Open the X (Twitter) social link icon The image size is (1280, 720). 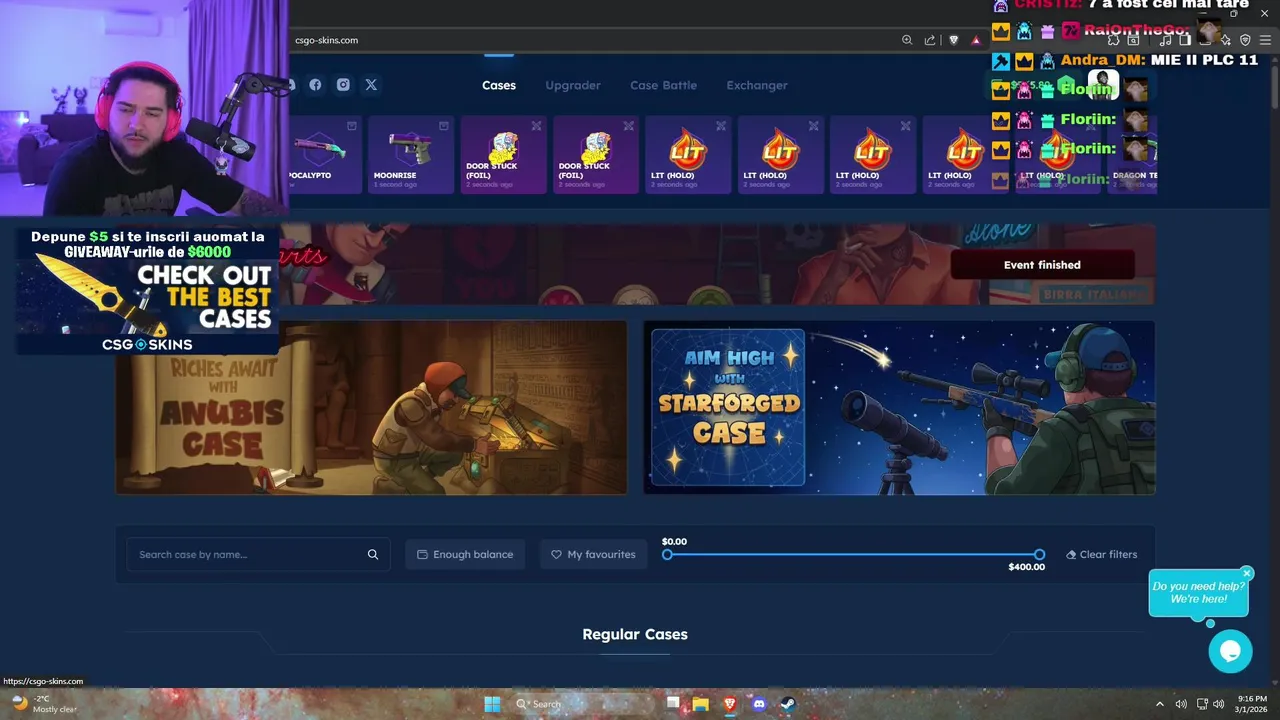371,85
